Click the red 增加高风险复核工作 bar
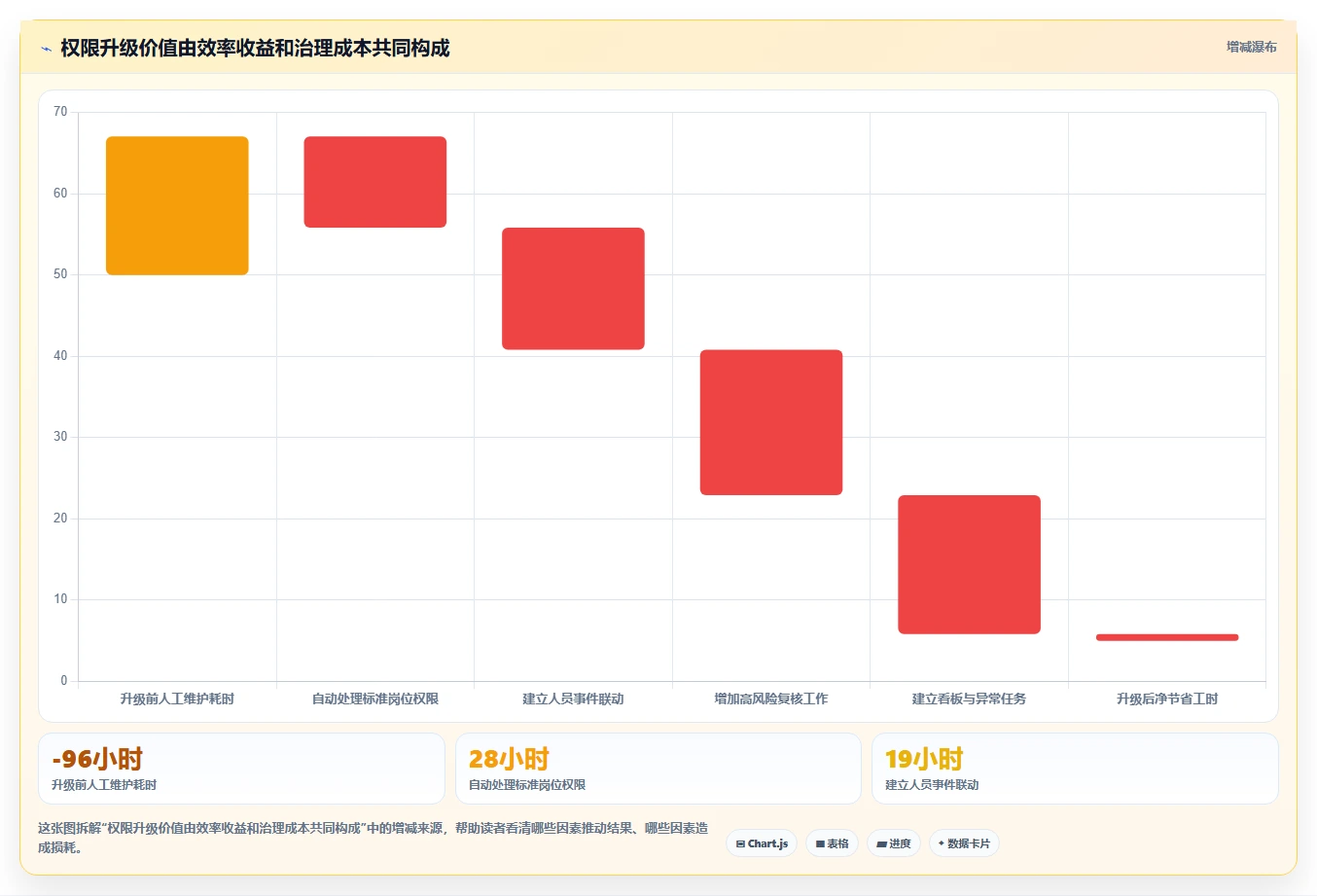The image size is (1317, 896). tap(771, 422)
